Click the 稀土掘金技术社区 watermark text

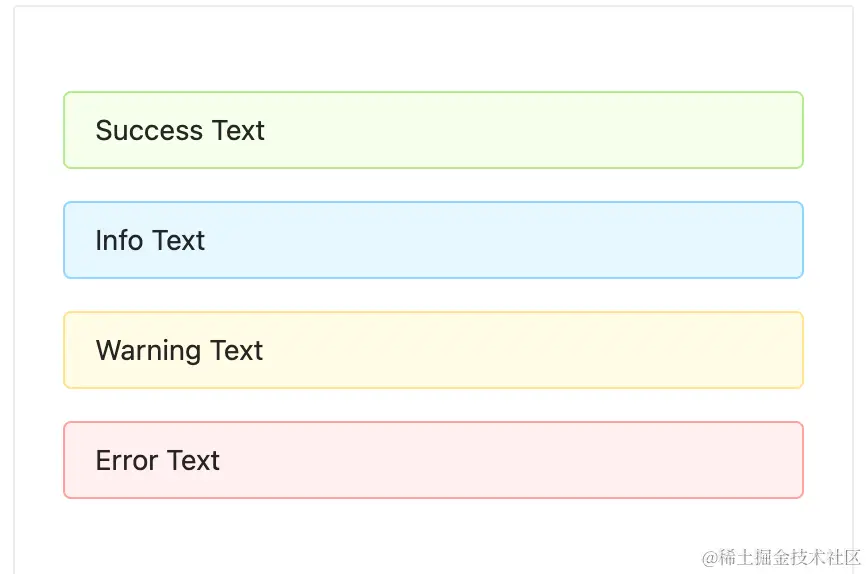coord(789,557)
